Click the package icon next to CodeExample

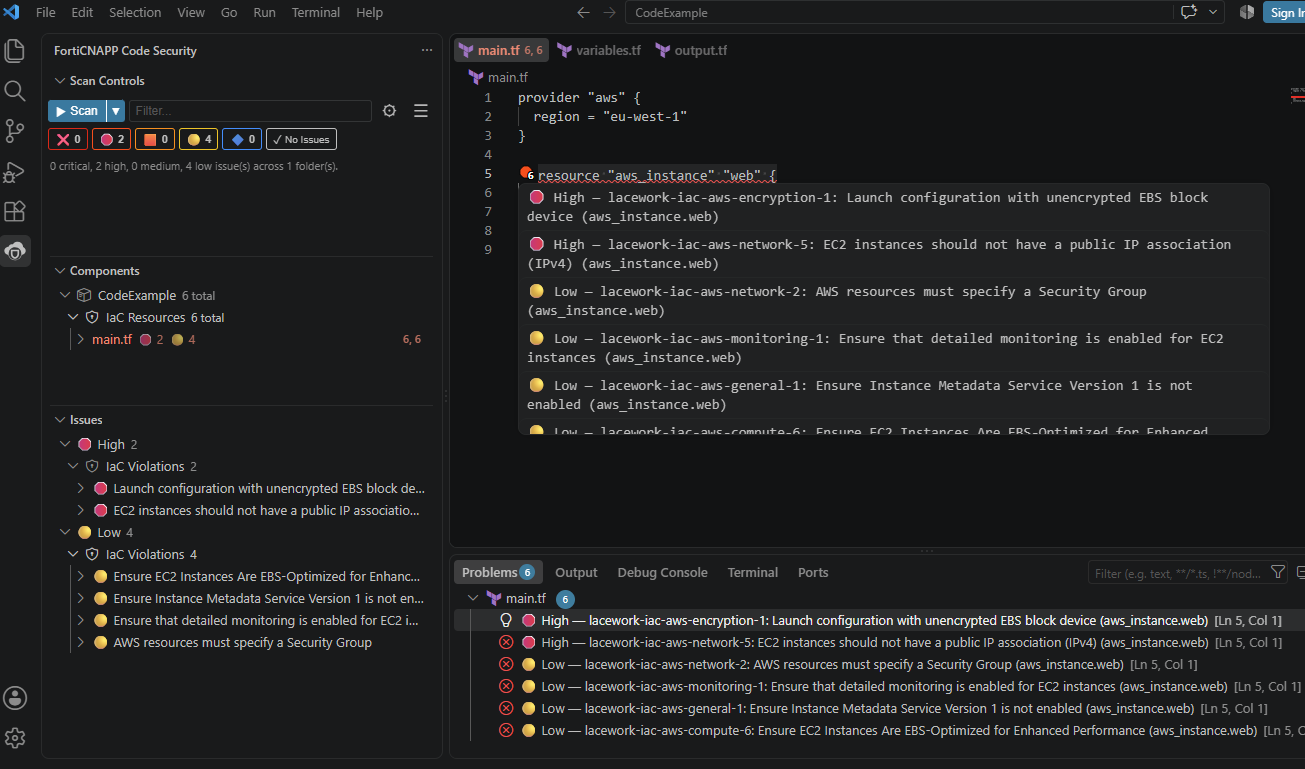click(84, 296)
